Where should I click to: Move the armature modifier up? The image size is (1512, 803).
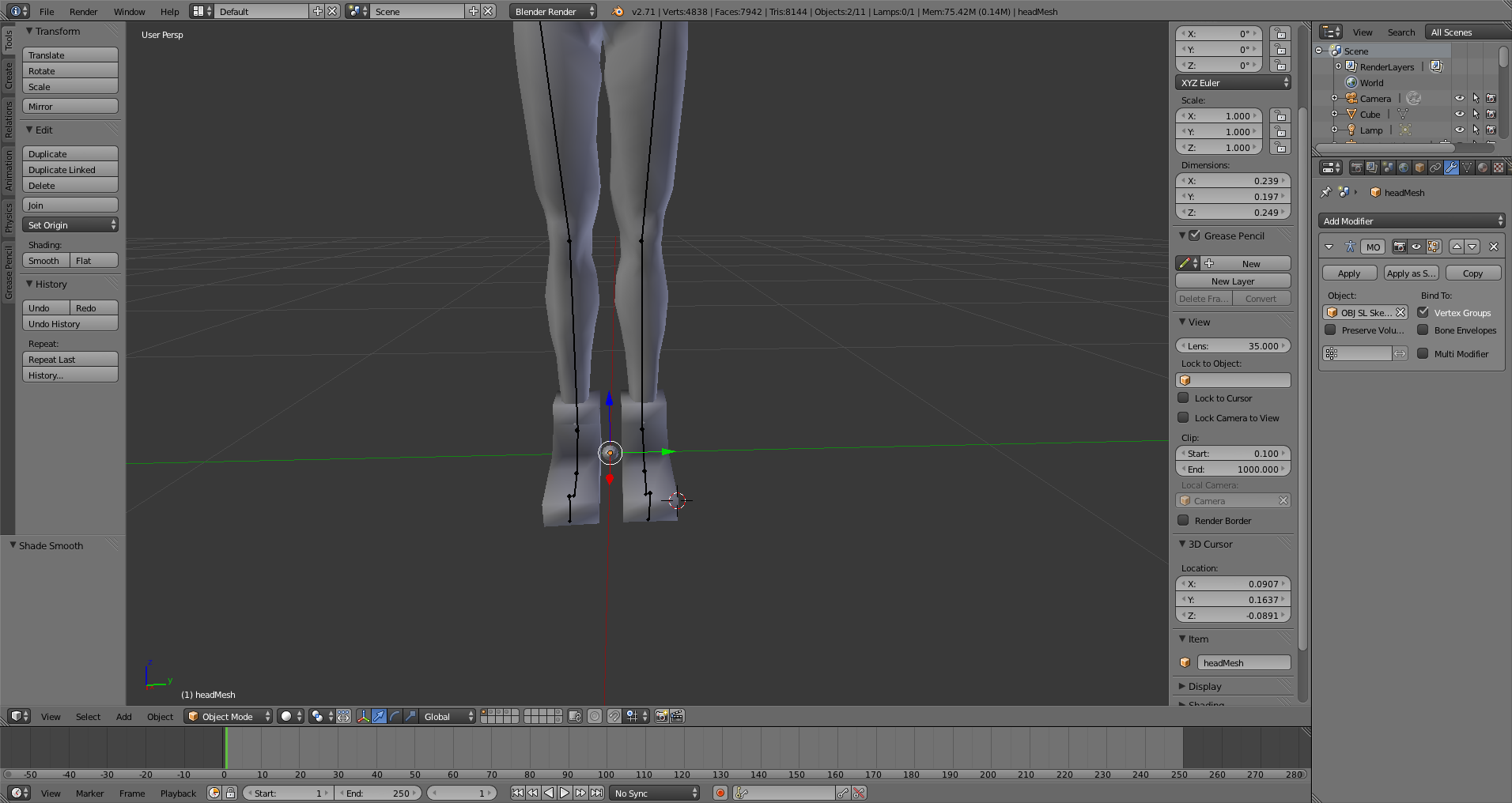(1457, 247)
